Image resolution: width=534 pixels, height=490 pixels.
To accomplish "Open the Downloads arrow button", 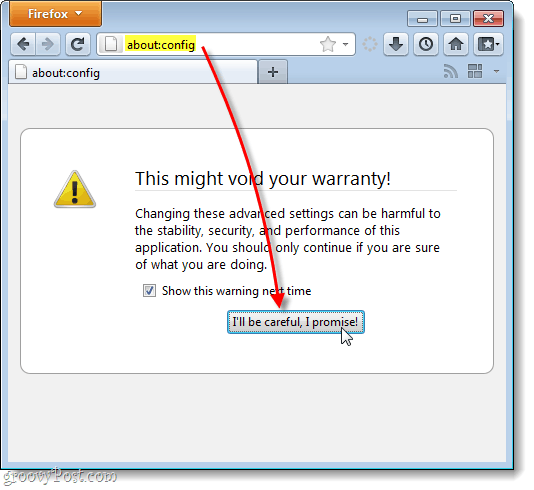I will coord(396,44).
